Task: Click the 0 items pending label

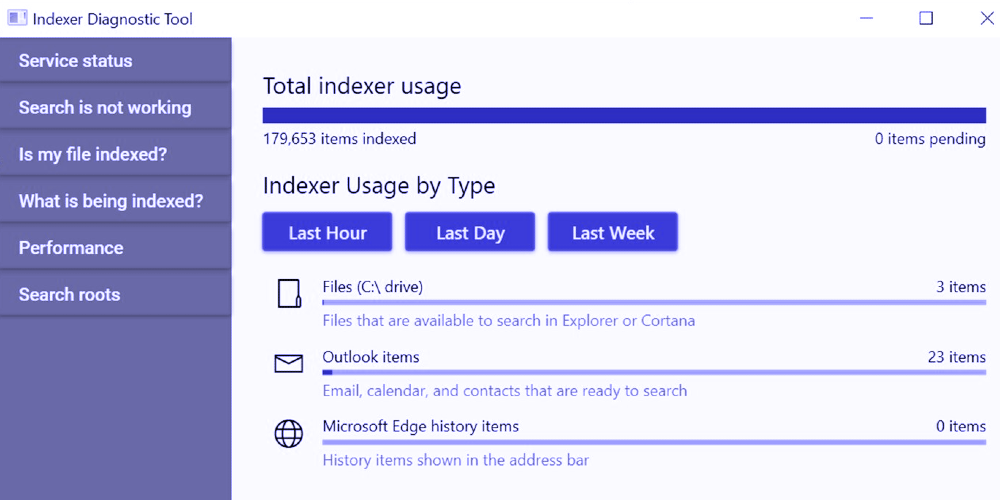Action: [x=930, y=139]
